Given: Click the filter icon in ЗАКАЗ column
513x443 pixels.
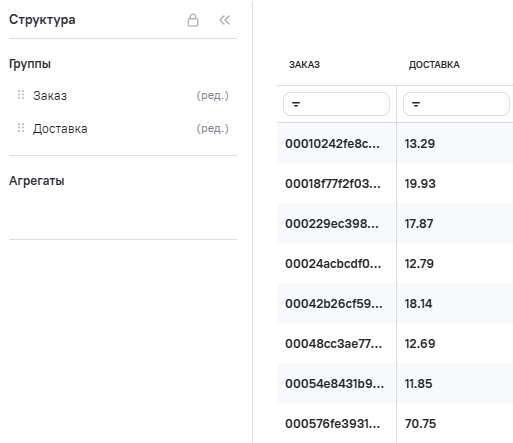Looking at the screenshot, I should click(x=296, y=104).
